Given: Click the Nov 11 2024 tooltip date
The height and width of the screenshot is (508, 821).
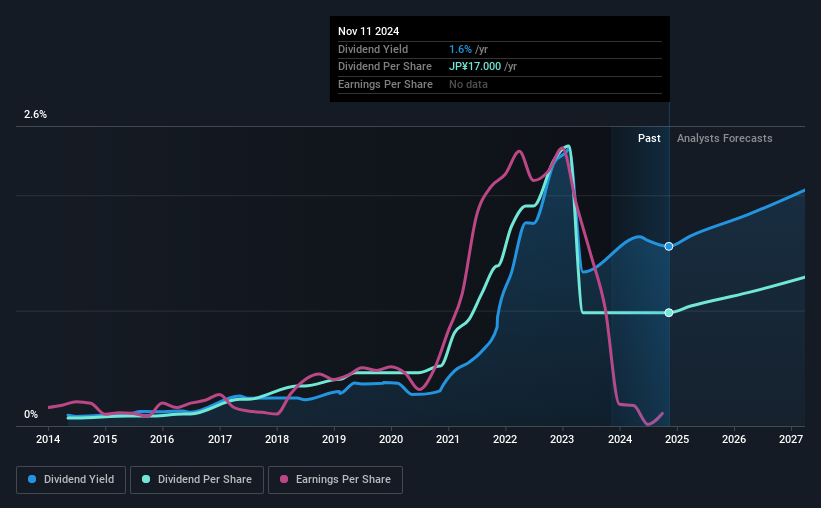Looking at the screenshot, I should 368,31.
